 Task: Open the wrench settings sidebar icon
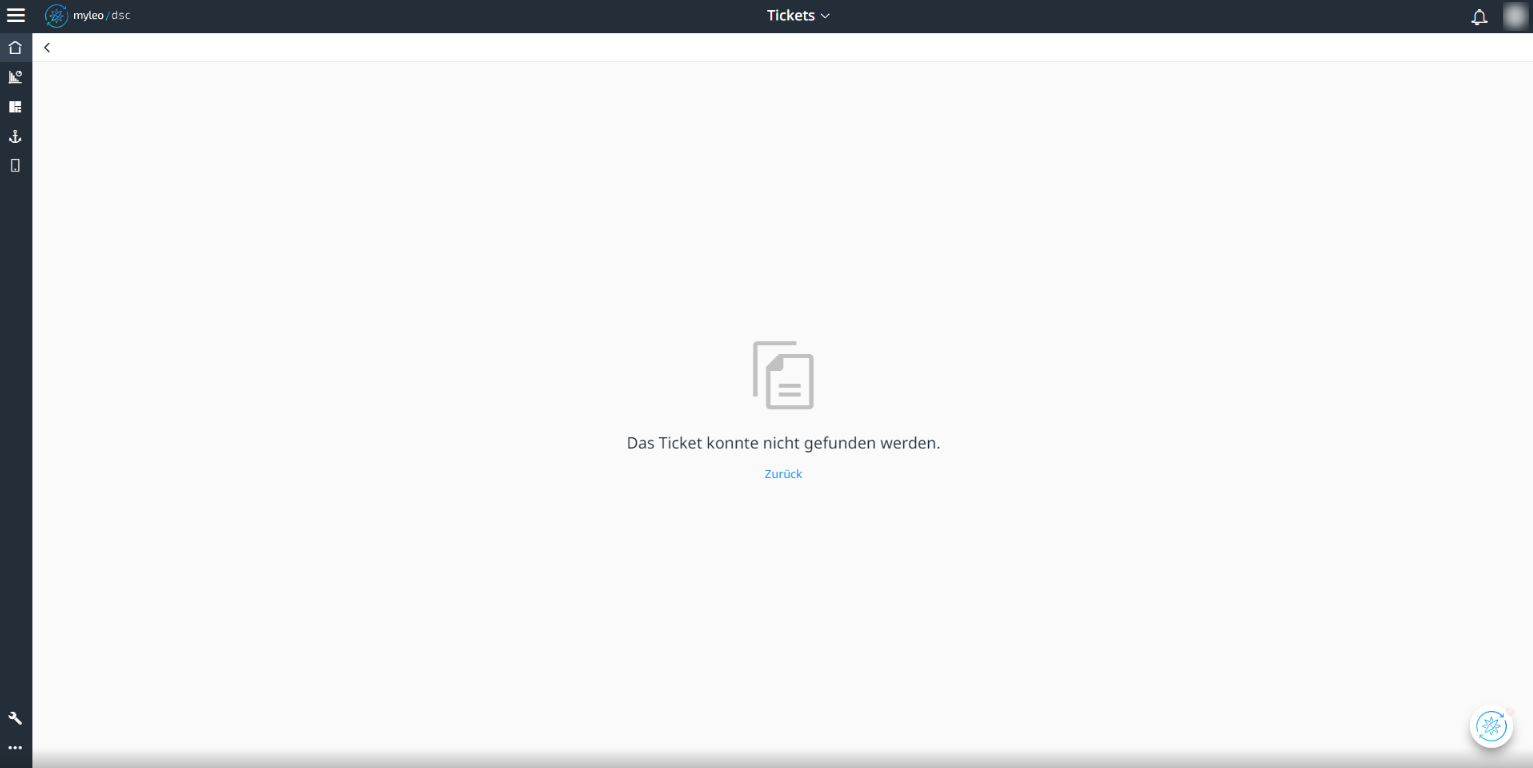tap(15, 718)
